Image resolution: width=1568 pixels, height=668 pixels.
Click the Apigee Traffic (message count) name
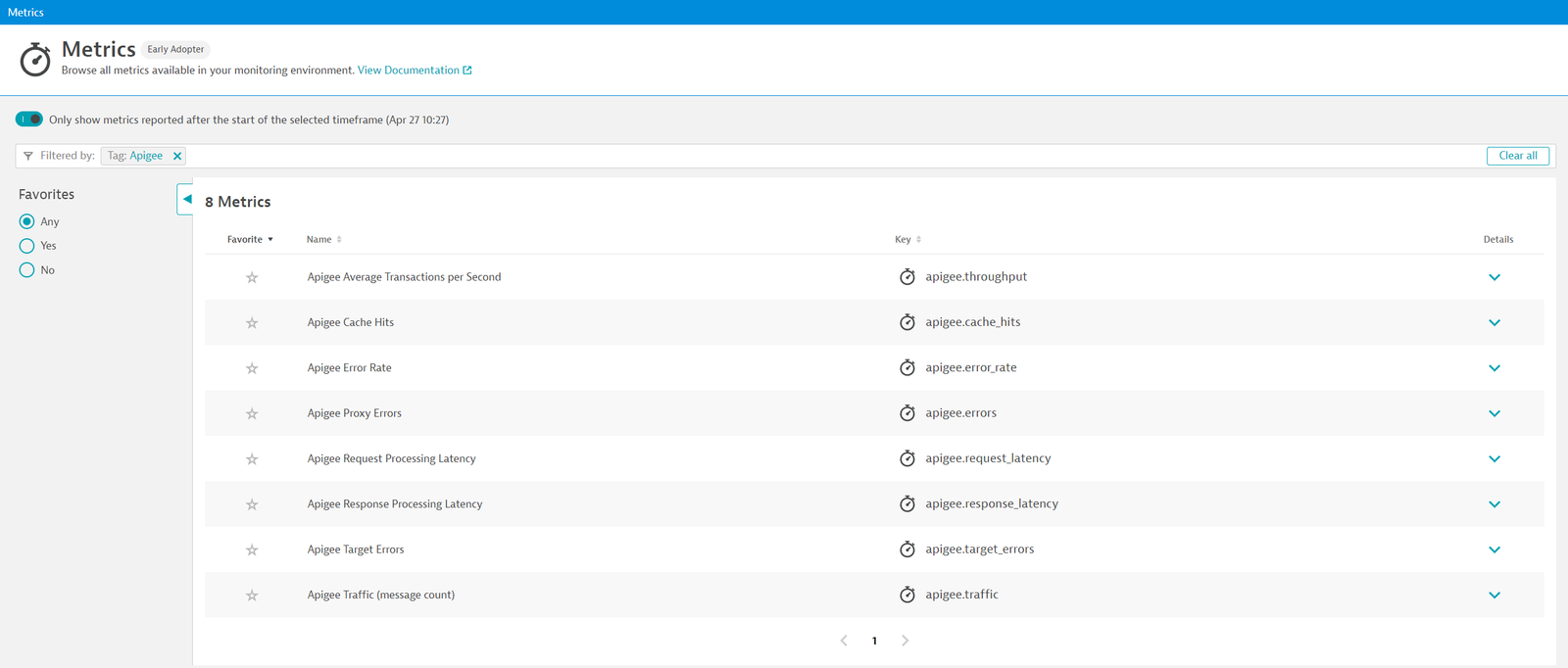click(381, 595)
